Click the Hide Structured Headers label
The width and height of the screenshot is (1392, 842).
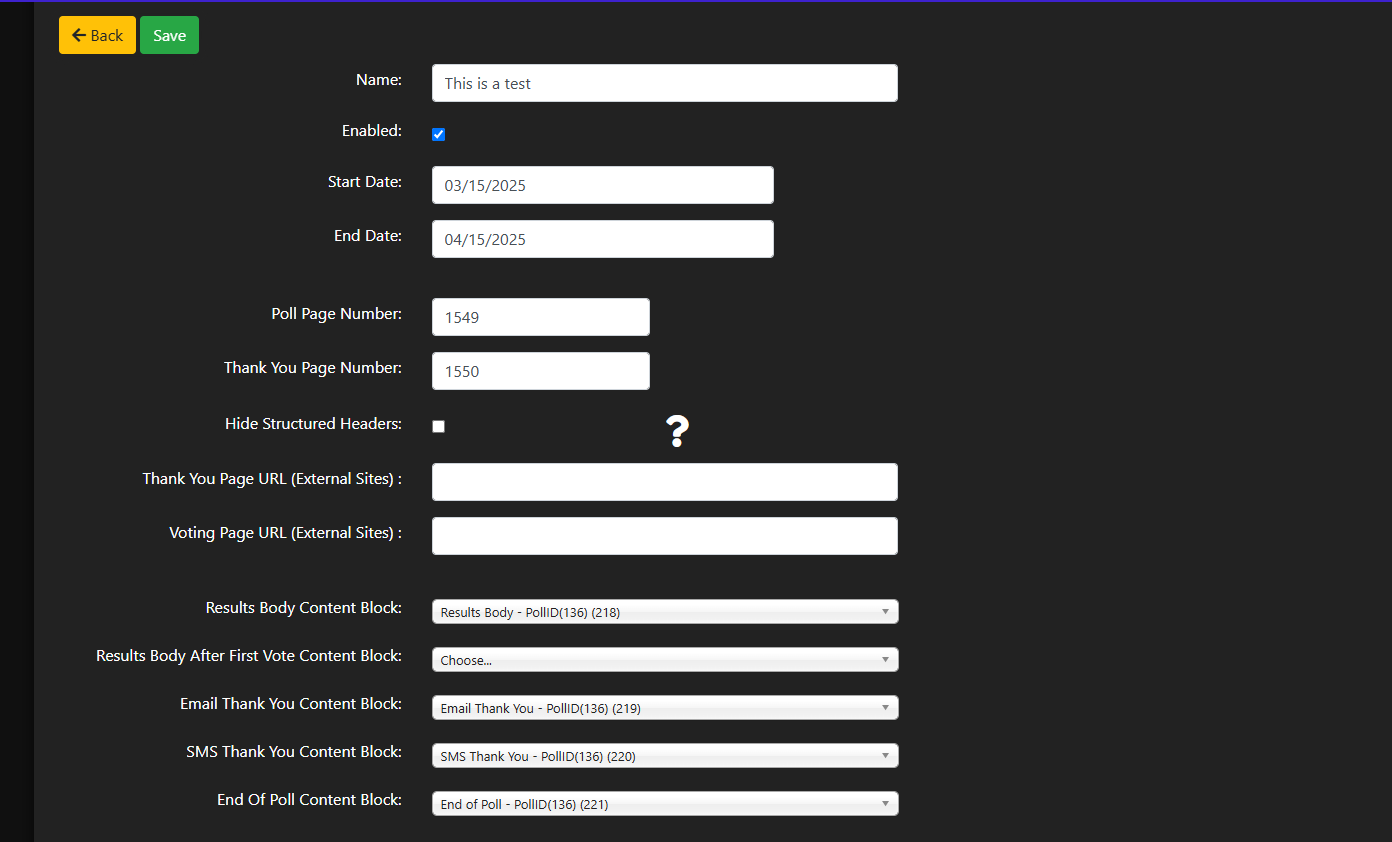[x=313, y=424]
